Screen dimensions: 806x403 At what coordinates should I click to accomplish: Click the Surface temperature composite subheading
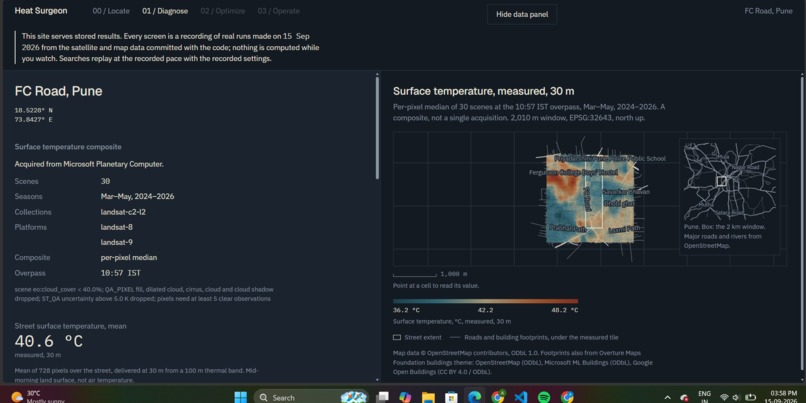68,147
